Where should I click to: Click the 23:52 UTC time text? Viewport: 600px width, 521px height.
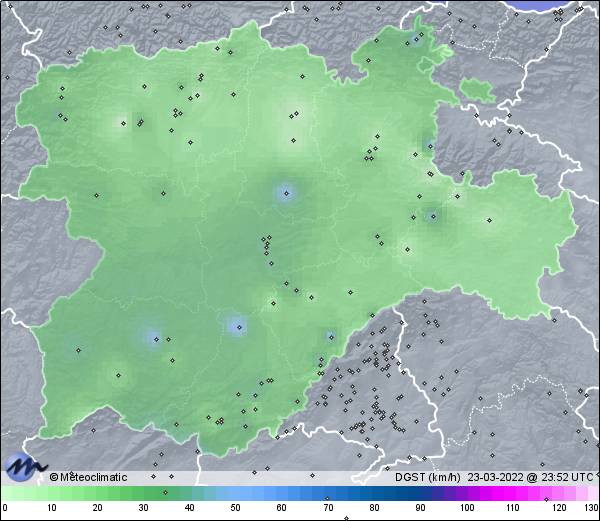coord(565,477)
